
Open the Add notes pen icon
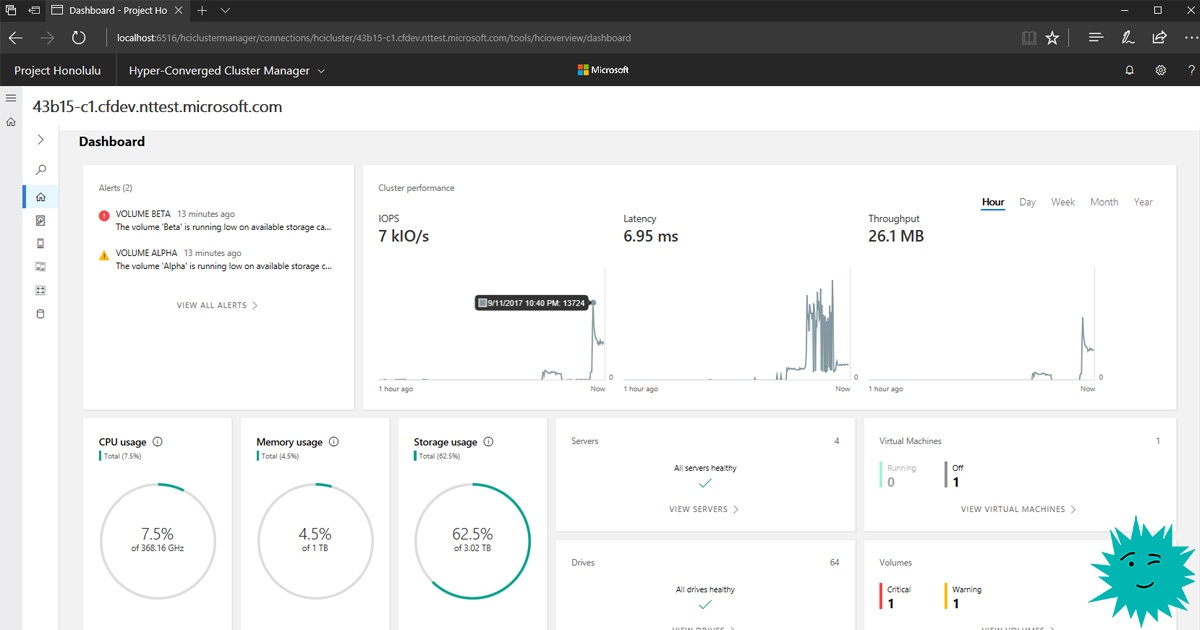tap(1127, 38)
